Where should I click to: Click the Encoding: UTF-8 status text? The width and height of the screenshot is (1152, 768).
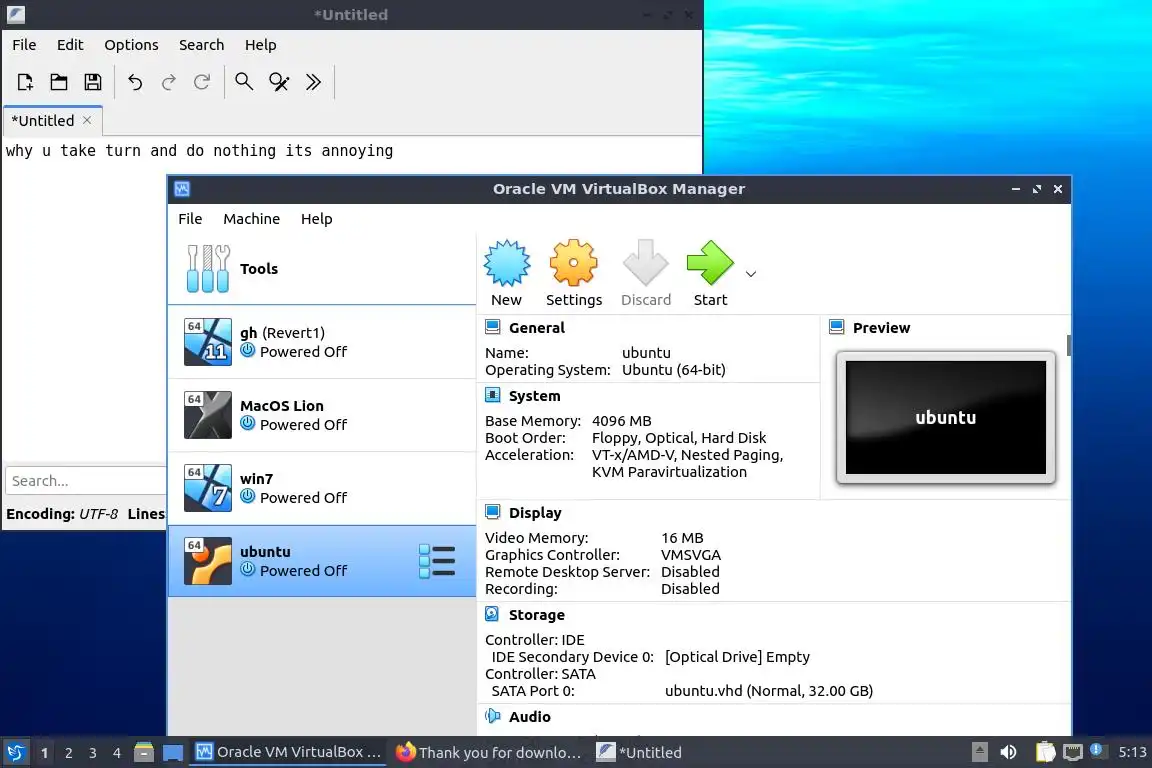(62, 514)
